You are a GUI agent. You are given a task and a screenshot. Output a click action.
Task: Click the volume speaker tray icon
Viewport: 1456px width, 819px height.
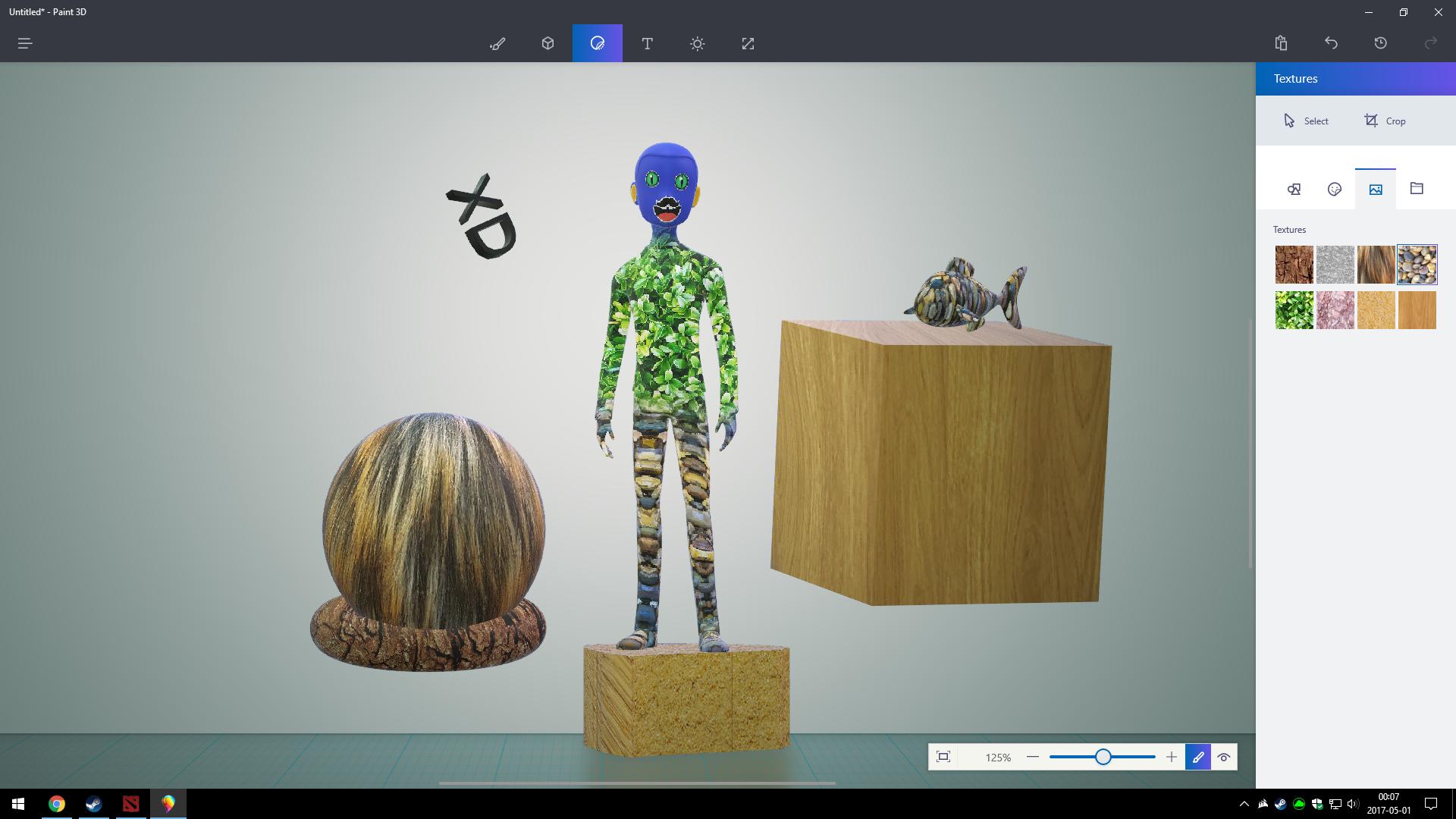point(1353,804)
